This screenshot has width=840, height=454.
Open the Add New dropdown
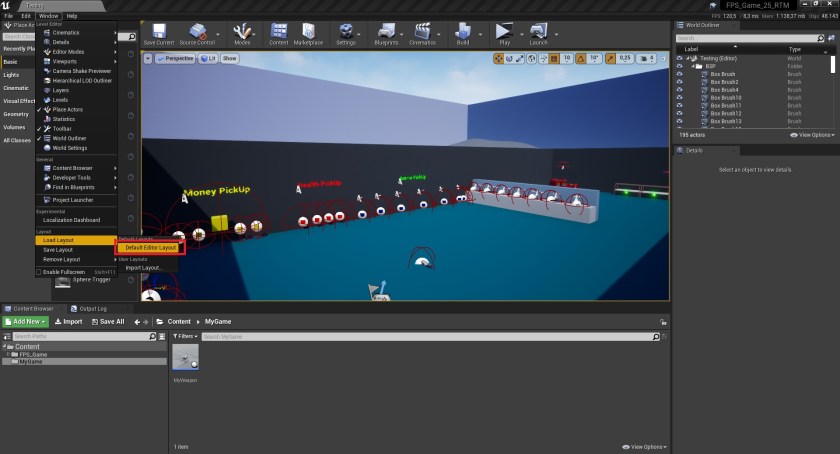(25, 322)
